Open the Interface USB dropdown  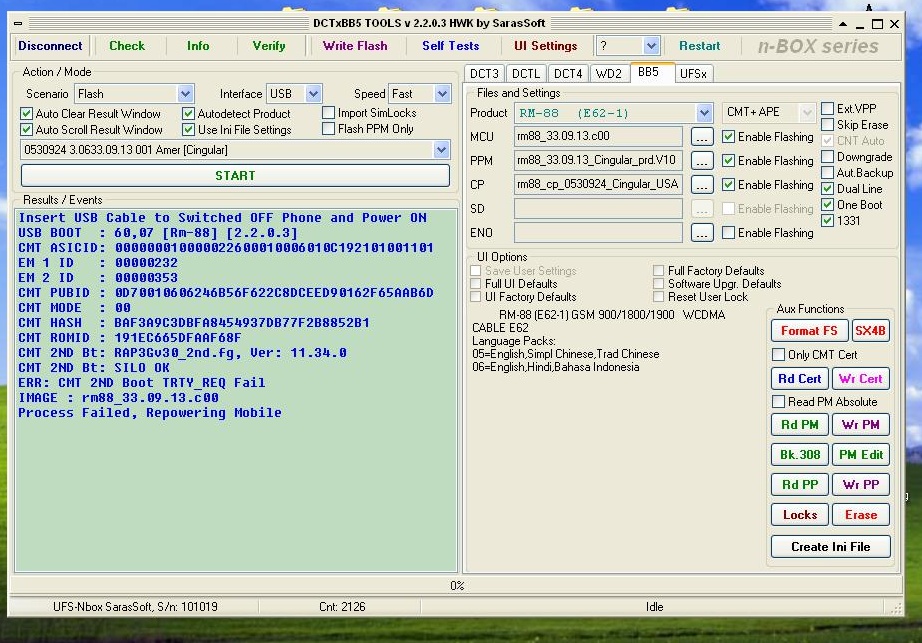click(x=313, y=94)
